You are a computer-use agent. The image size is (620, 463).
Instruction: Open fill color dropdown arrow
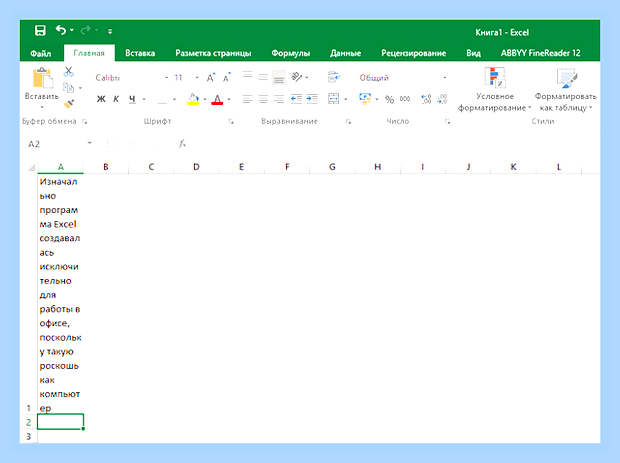205,99
